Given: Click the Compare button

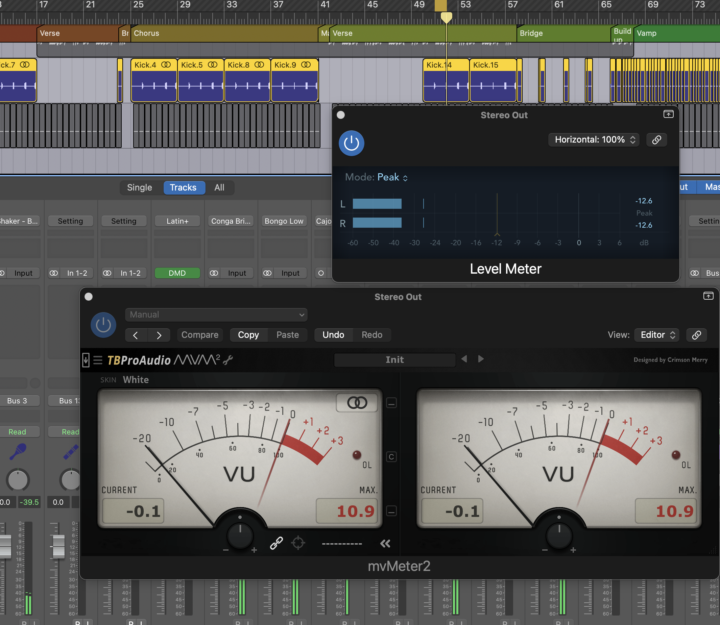Looking at the screenshot, I should [x=200, y=335].
